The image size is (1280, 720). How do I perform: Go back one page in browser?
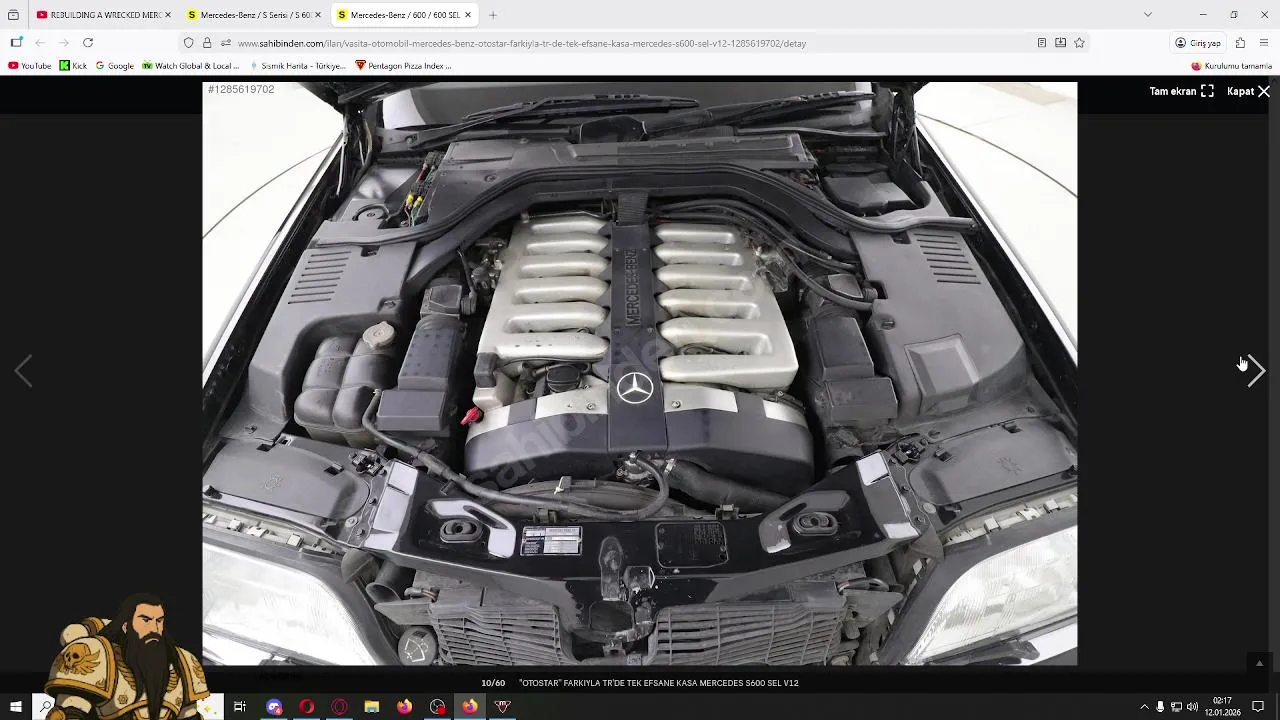[x=40, y=43]
